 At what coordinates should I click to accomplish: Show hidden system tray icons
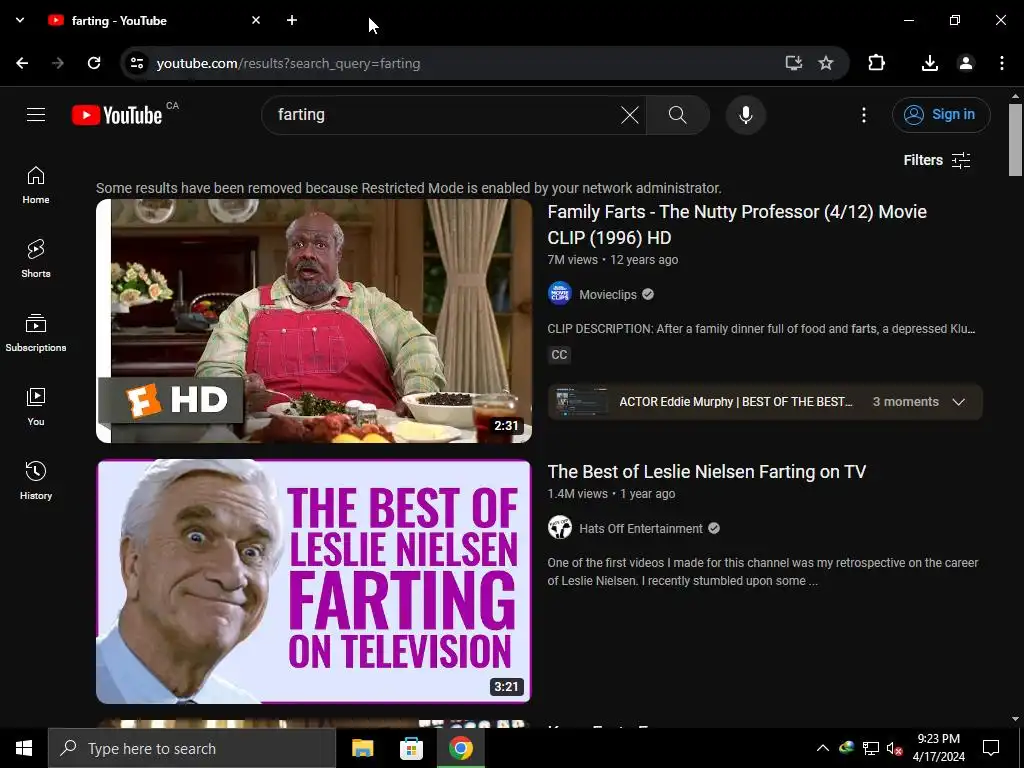[x=823, y=748]
